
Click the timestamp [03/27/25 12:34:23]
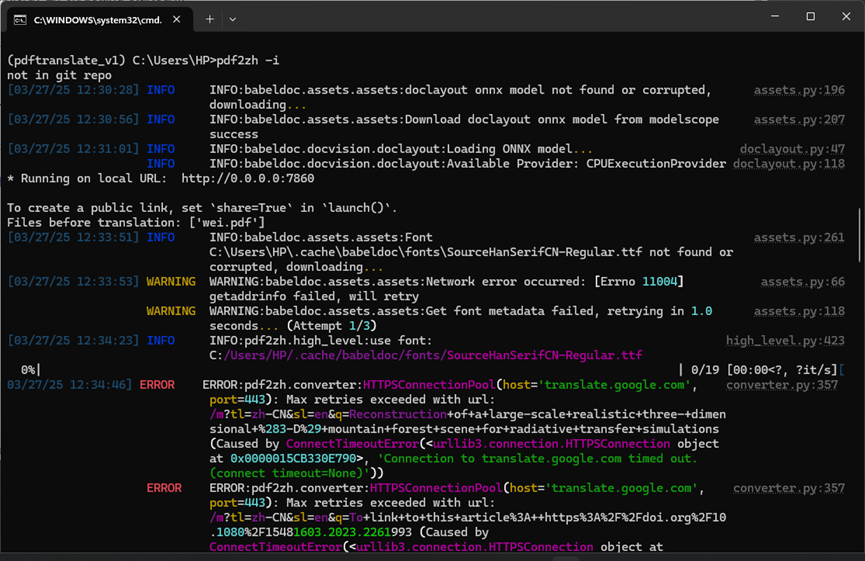[73, 340]
